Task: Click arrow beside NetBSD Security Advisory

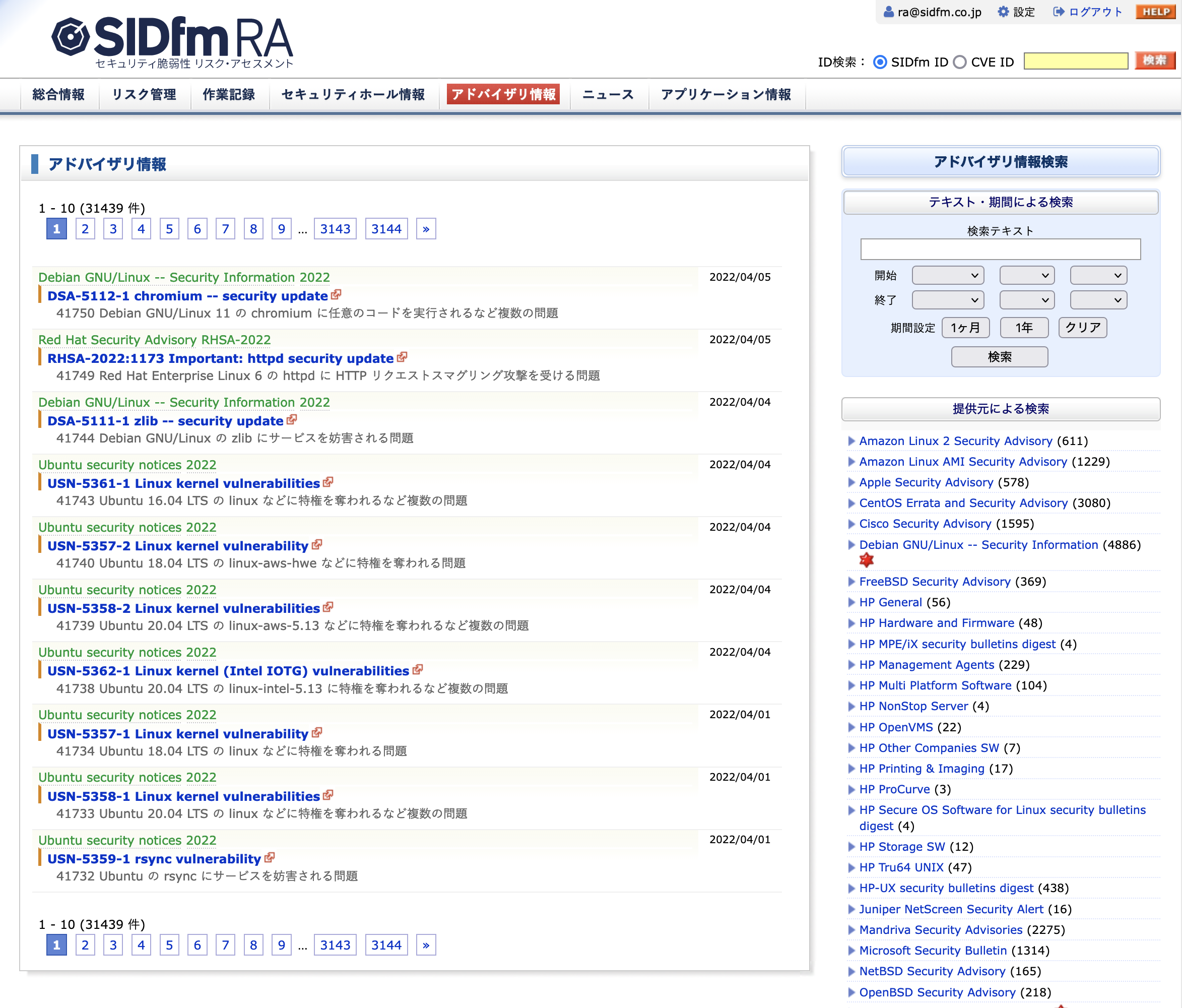Action: coord(851,971)
